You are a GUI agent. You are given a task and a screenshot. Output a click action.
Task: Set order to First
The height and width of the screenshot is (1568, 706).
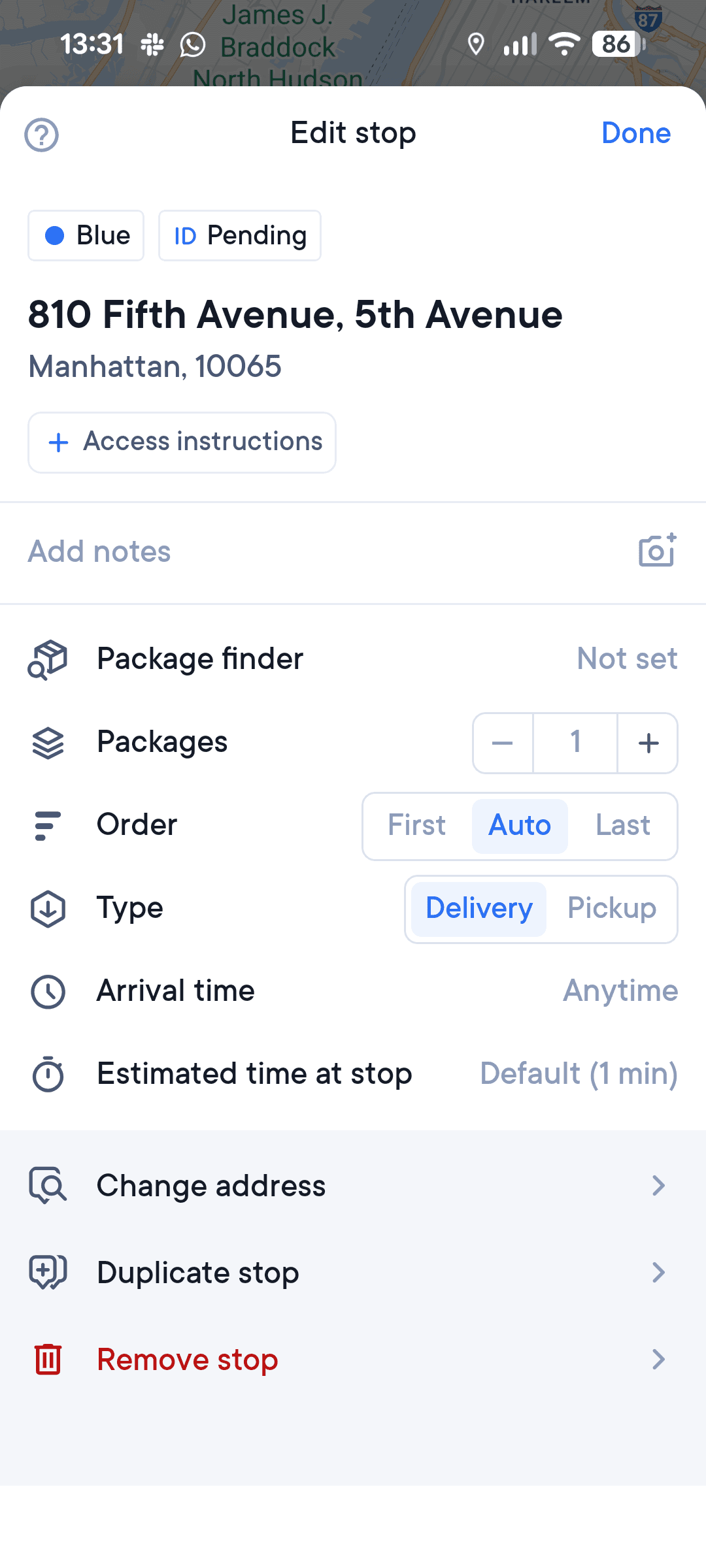(x=416, y=826)
